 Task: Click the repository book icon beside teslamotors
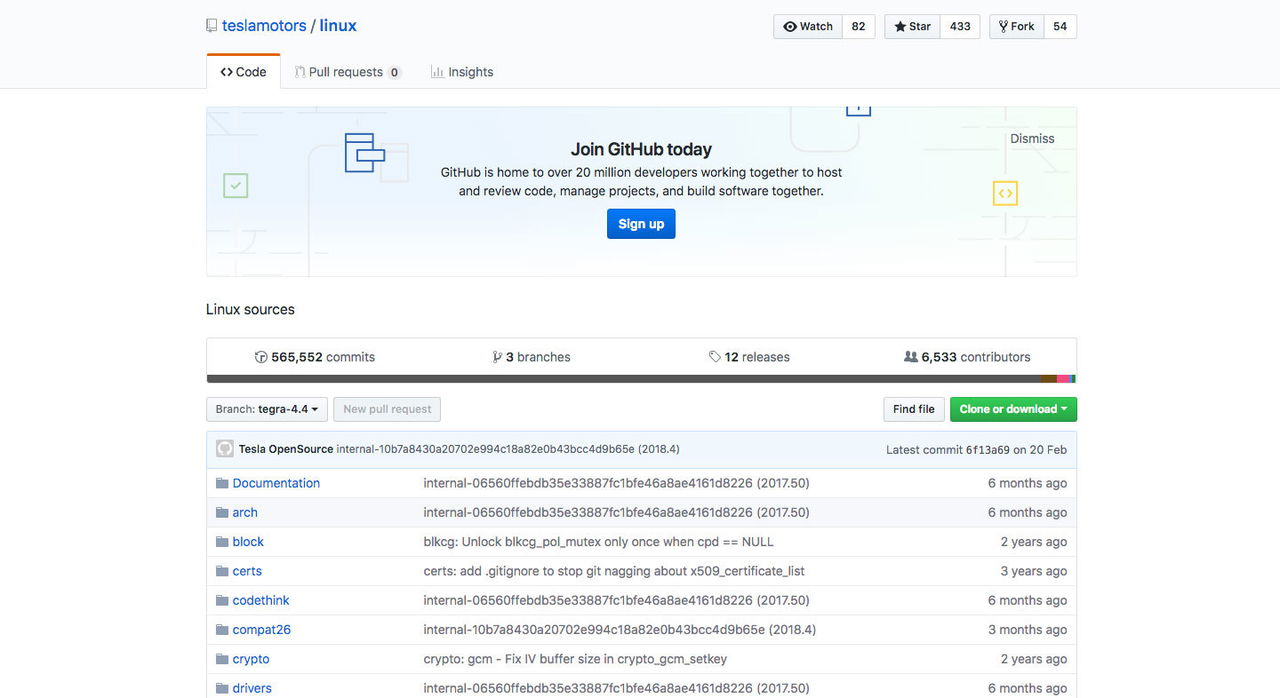211,26
